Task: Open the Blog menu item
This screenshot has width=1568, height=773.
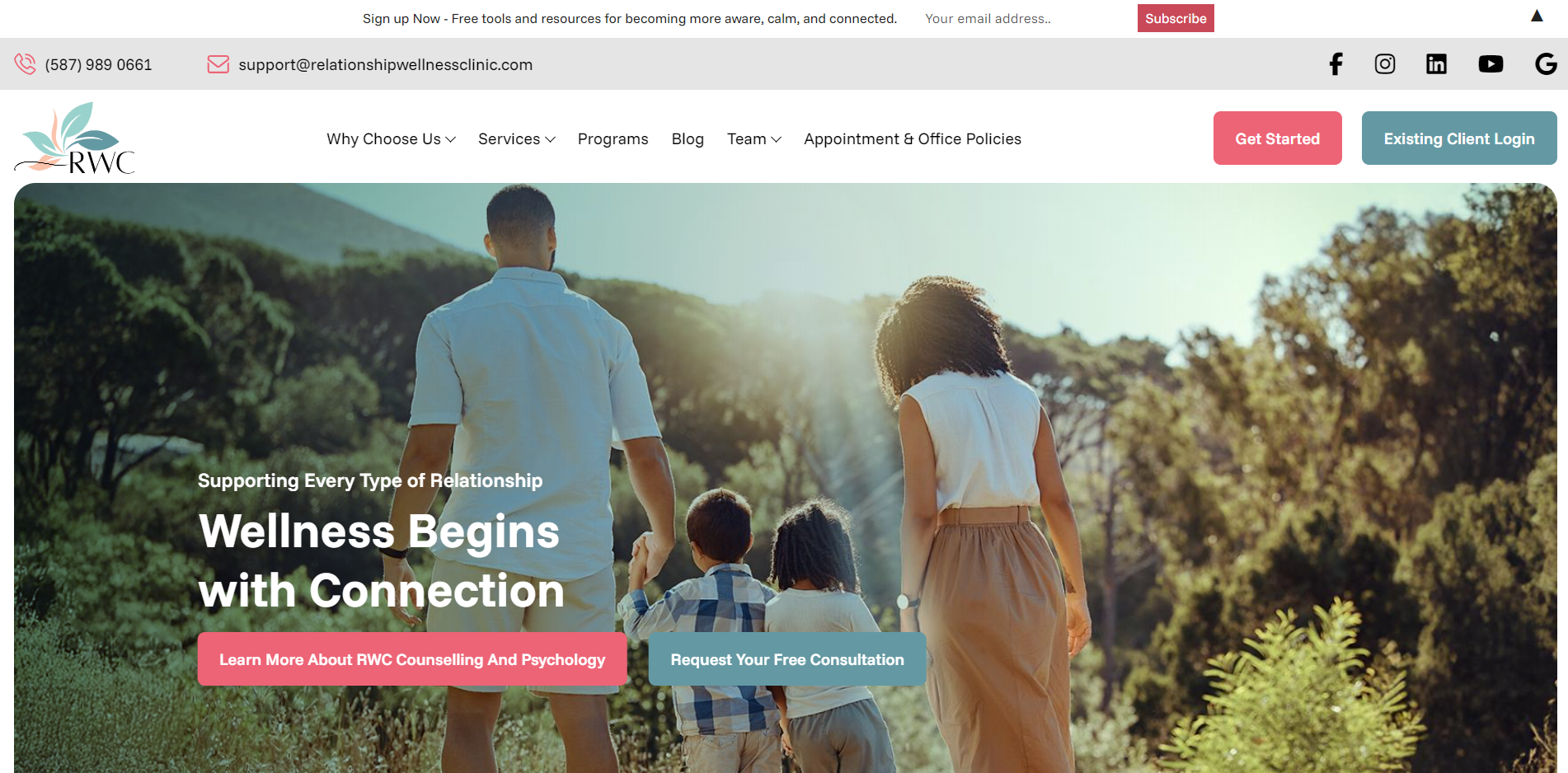Action: pos(688,139)
